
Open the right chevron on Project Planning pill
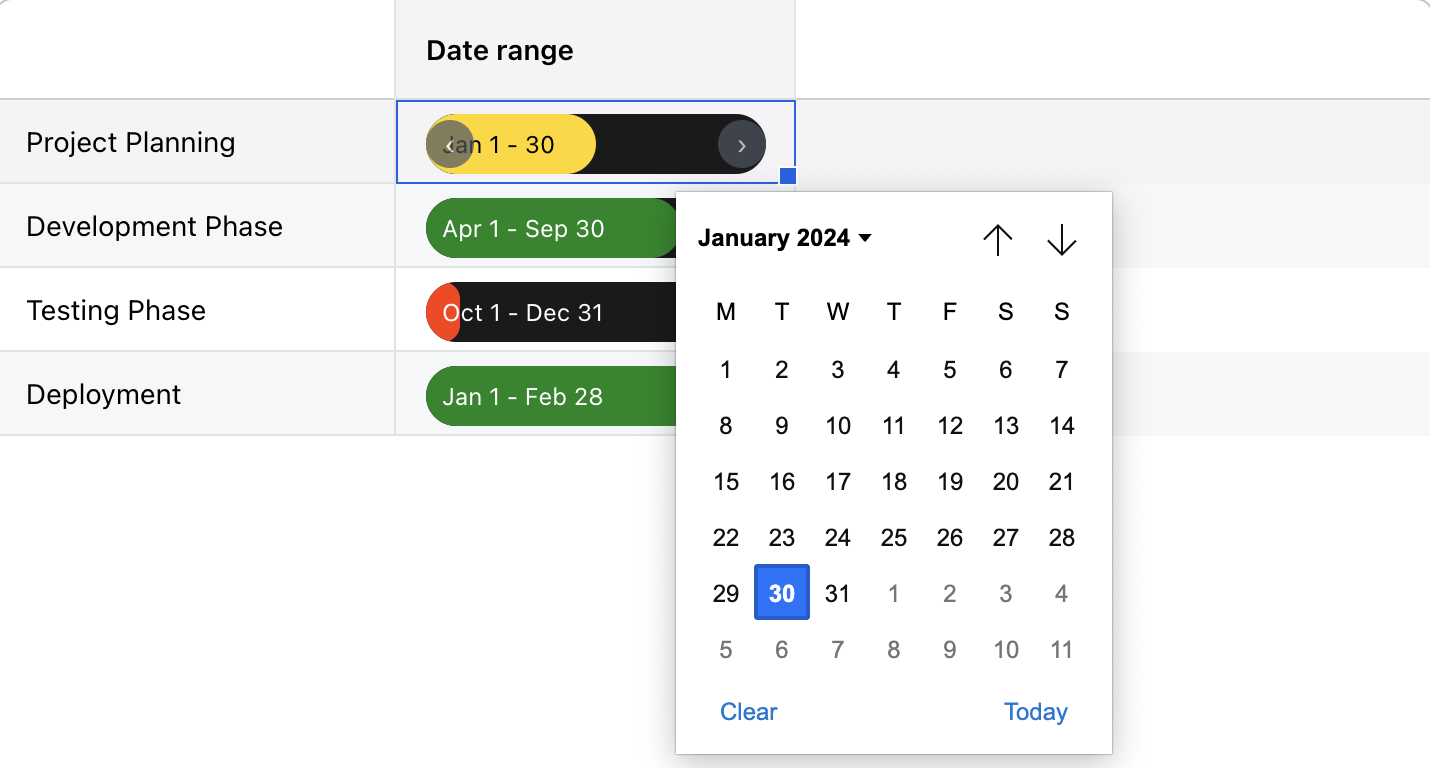click(741, 144)
